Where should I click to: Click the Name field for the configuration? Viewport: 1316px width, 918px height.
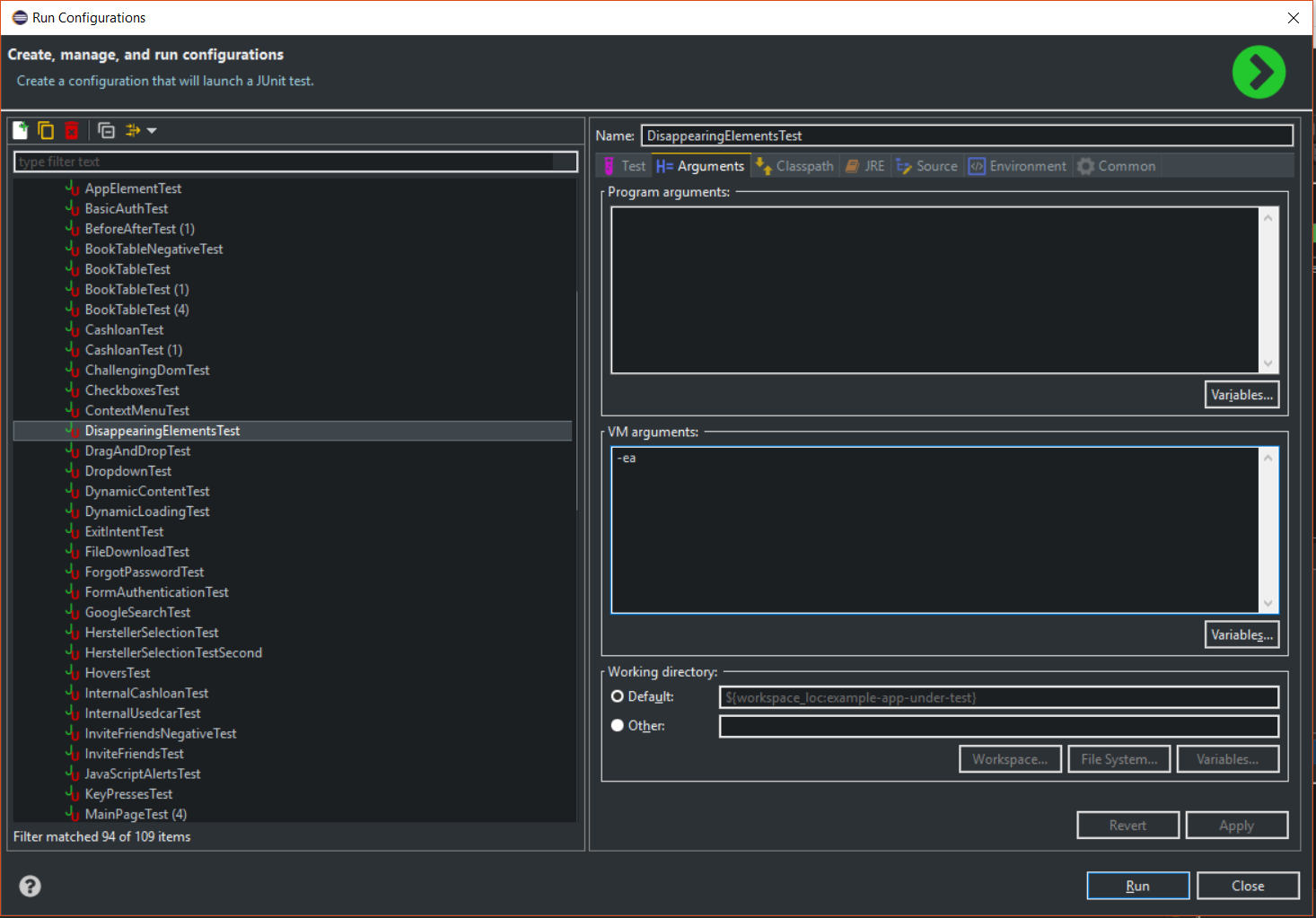coord(967,136)
